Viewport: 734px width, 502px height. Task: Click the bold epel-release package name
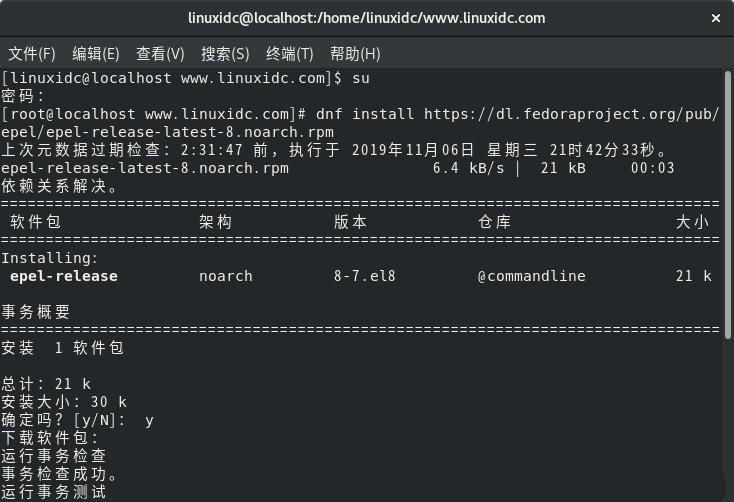click(x=64, y=276)
